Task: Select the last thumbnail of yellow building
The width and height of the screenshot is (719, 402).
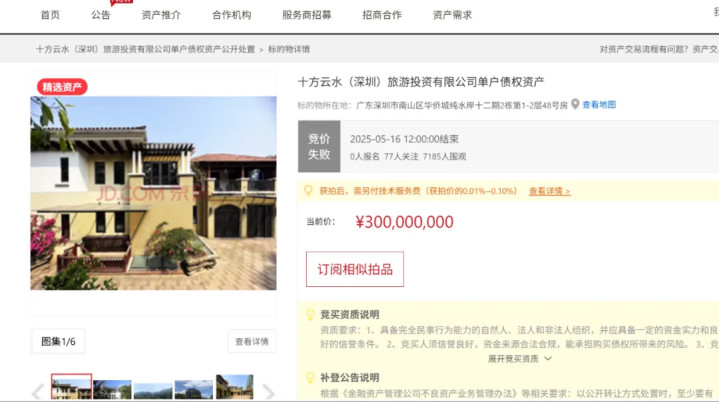Action: [234, 387]
